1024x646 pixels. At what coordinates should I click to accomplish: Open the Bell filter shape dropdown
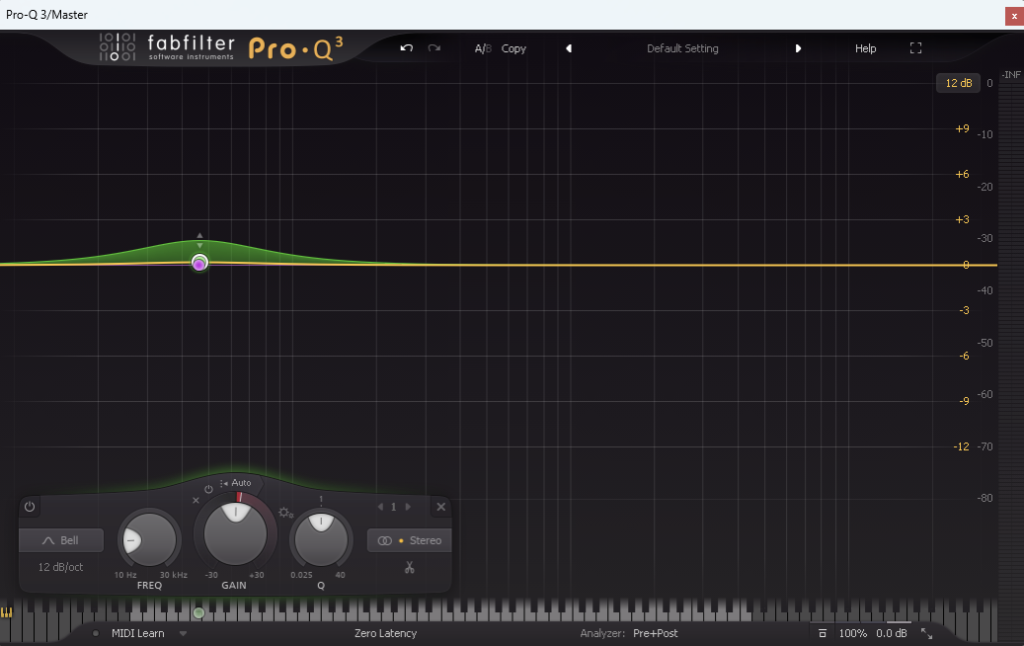pyautogui.click(x=61, y=540)
